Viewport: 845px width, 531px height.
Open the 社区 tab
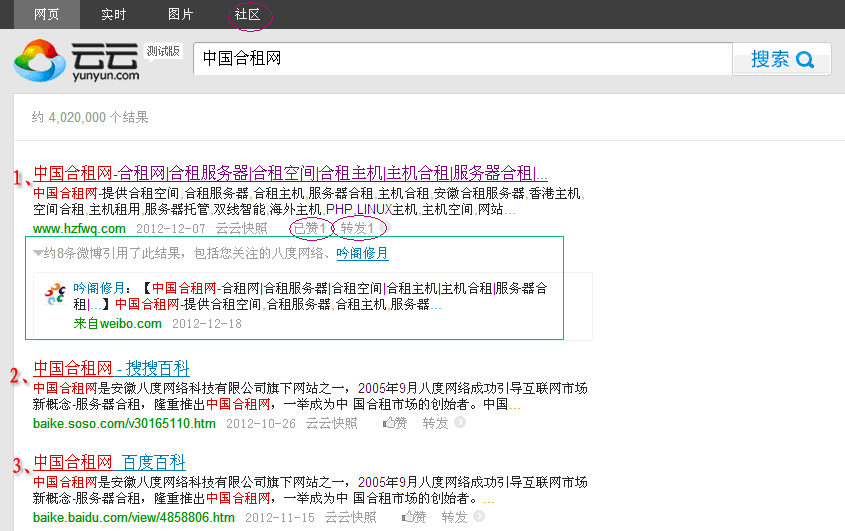point(247,14)
